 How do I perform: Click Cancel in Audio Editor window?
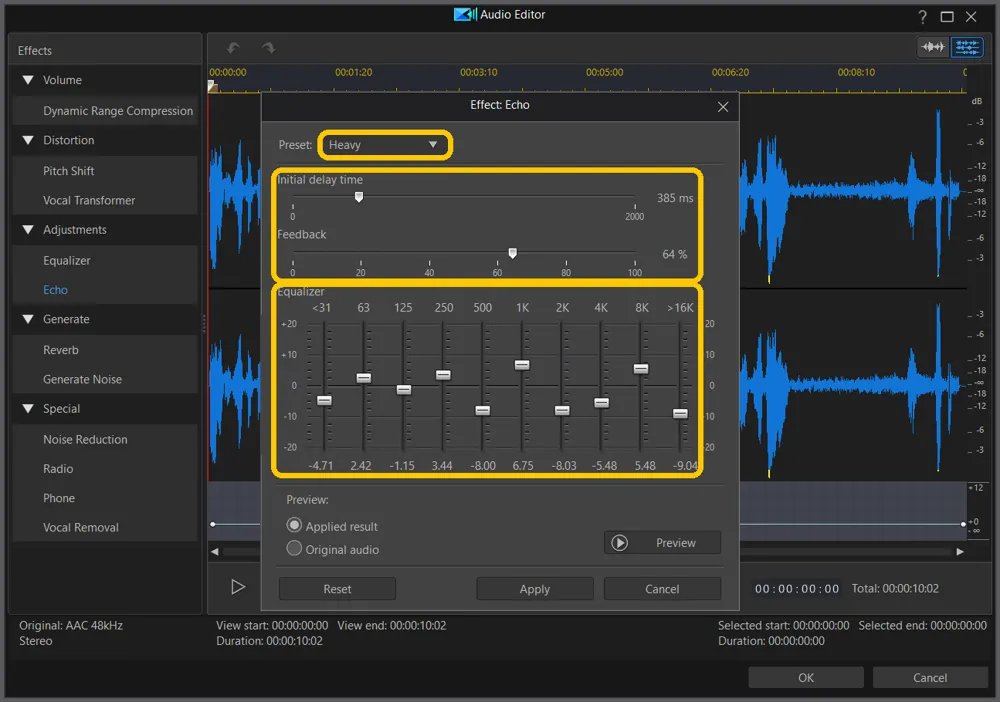(x=930, y=677)
